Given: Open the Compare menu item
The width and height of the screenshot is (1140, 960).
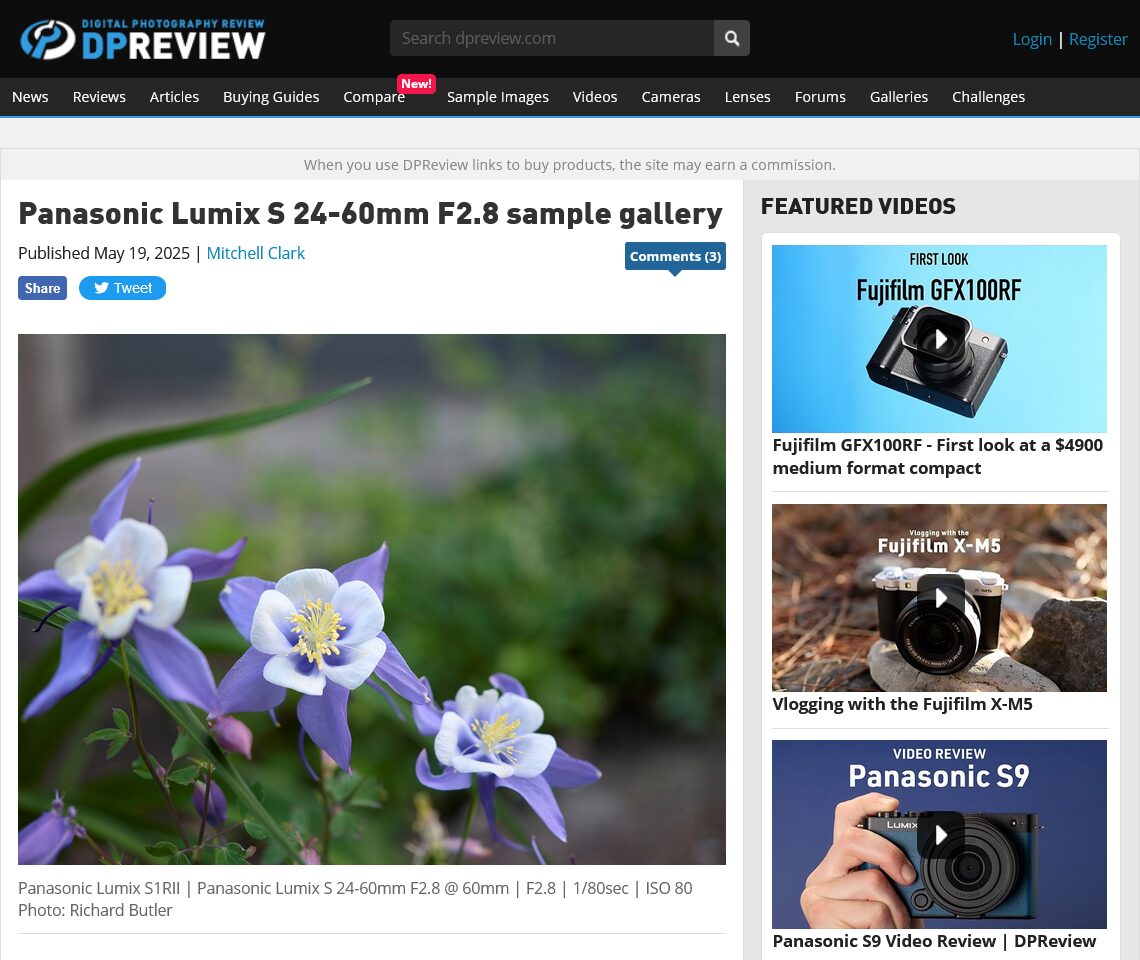Looking at the screenshot, I should point(374,97).
